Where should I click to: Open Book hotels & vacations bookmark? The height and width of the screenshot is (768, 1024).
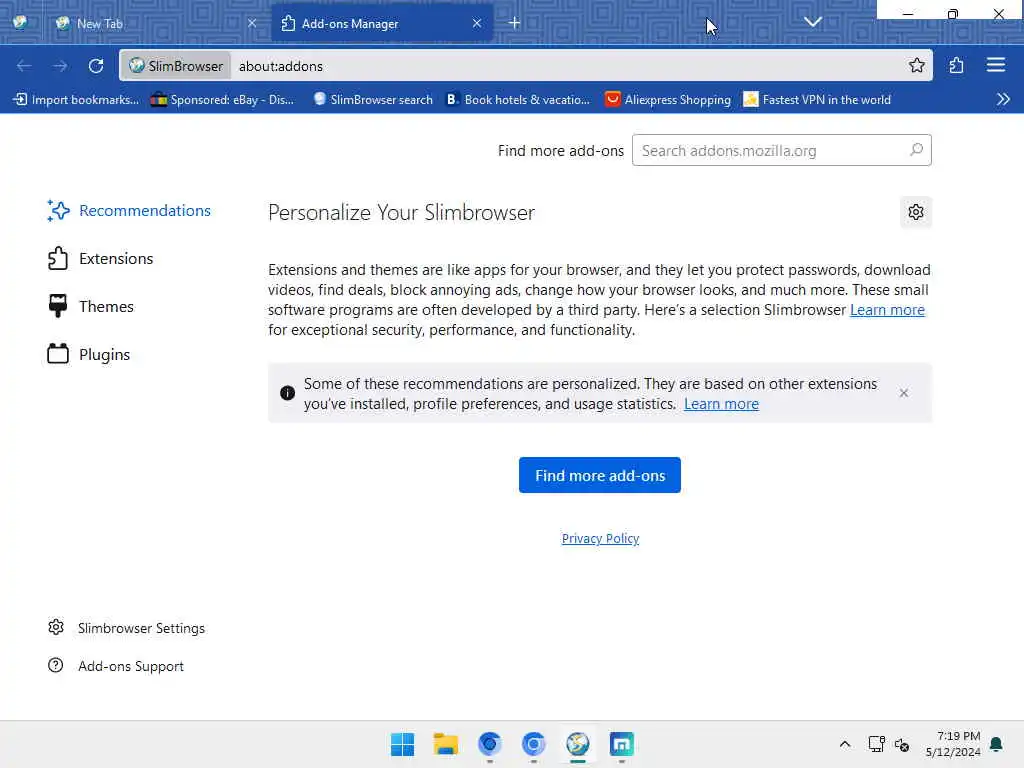tap(519, 99)
